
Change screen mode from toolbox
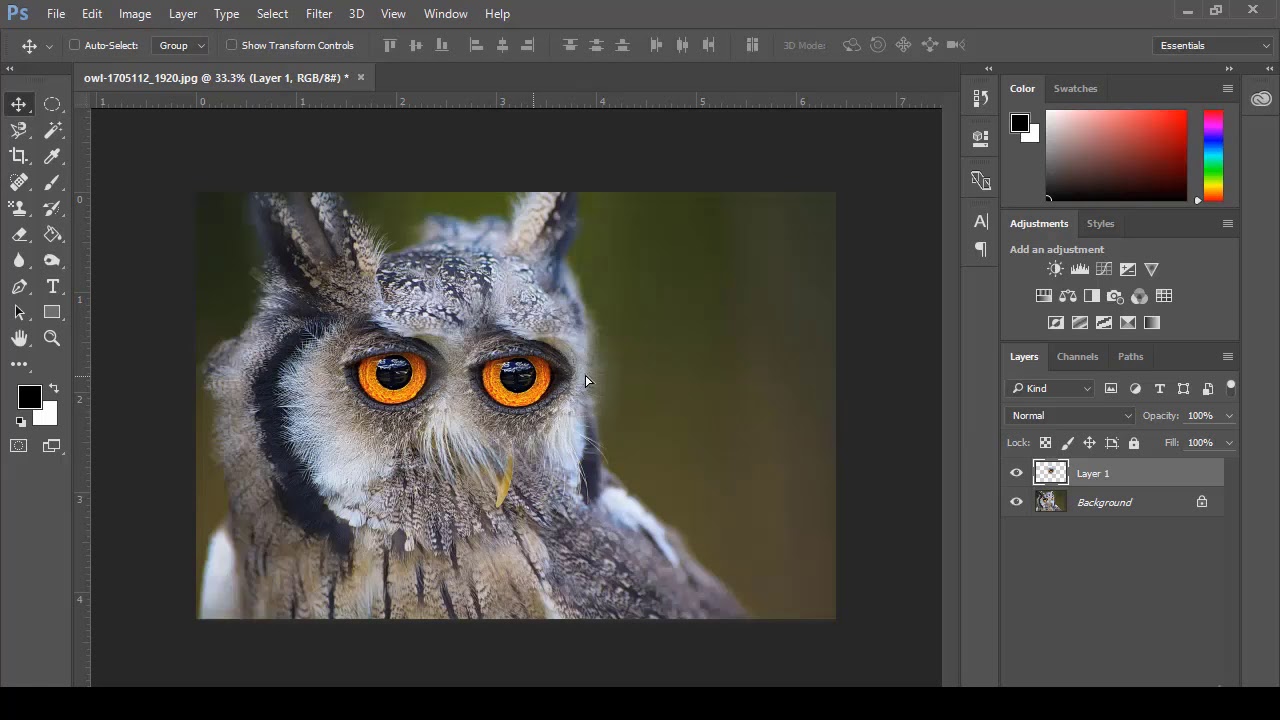[52, 446]
